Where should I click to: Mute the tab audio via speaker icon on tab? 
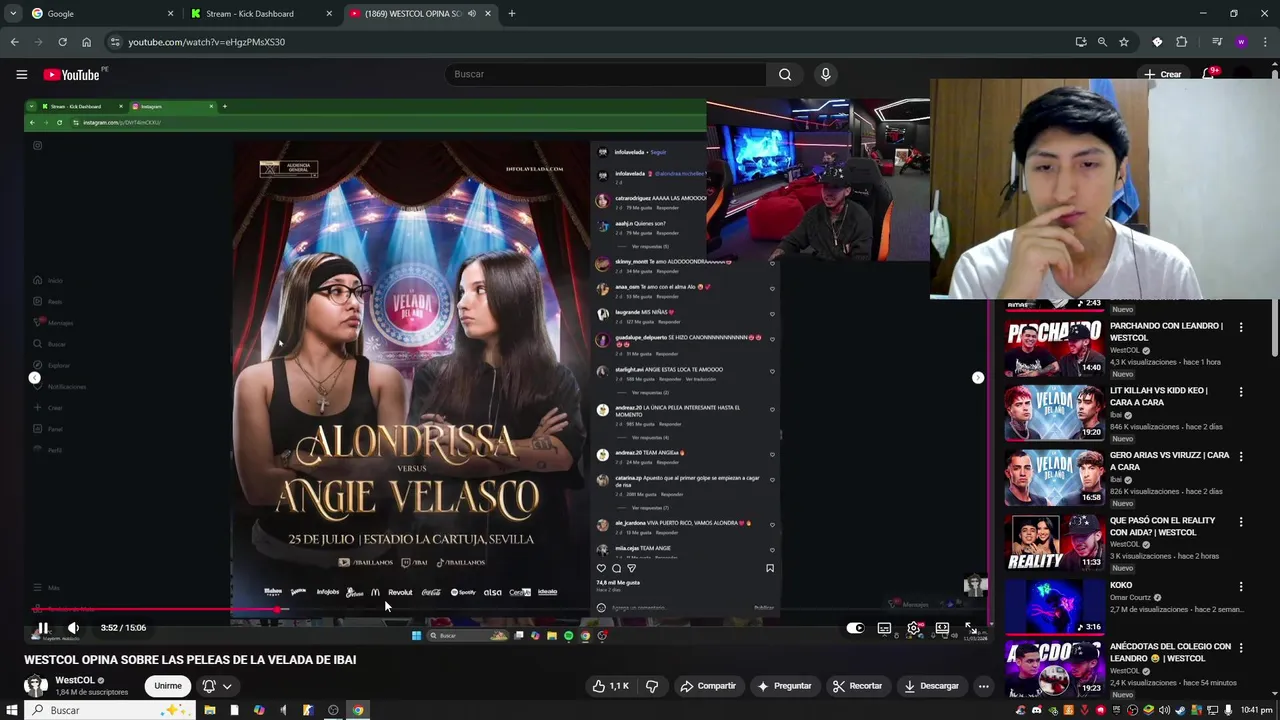pyautogui.click(x=472, y=14)
